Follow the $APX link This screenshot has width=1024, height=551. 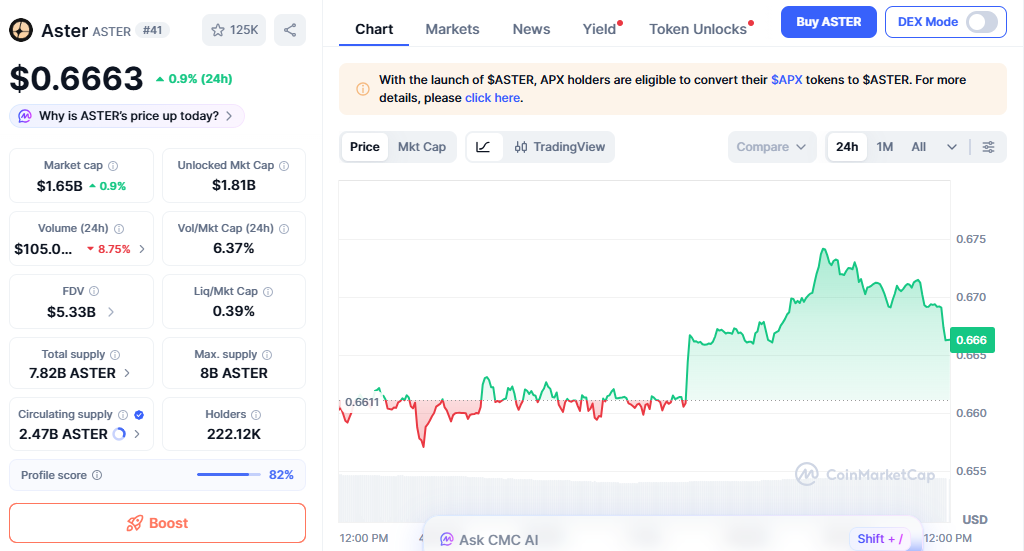(786, 80)
